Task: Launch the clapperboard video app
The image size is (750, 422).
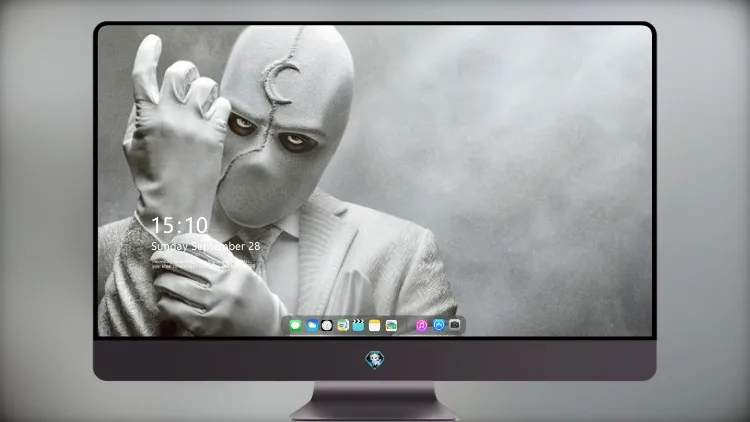Action: coord(358,325)
